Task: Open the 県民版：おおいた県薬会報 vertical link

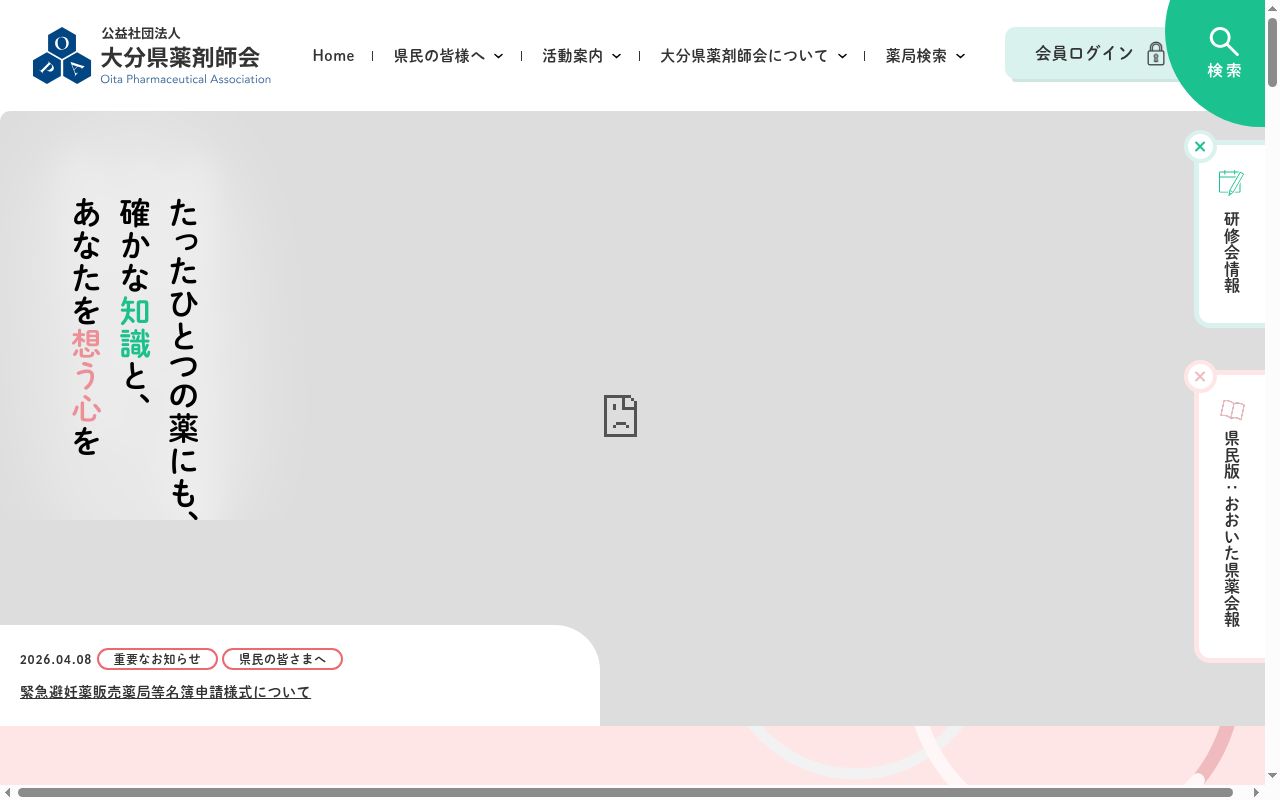Action: click(1232, 529)
